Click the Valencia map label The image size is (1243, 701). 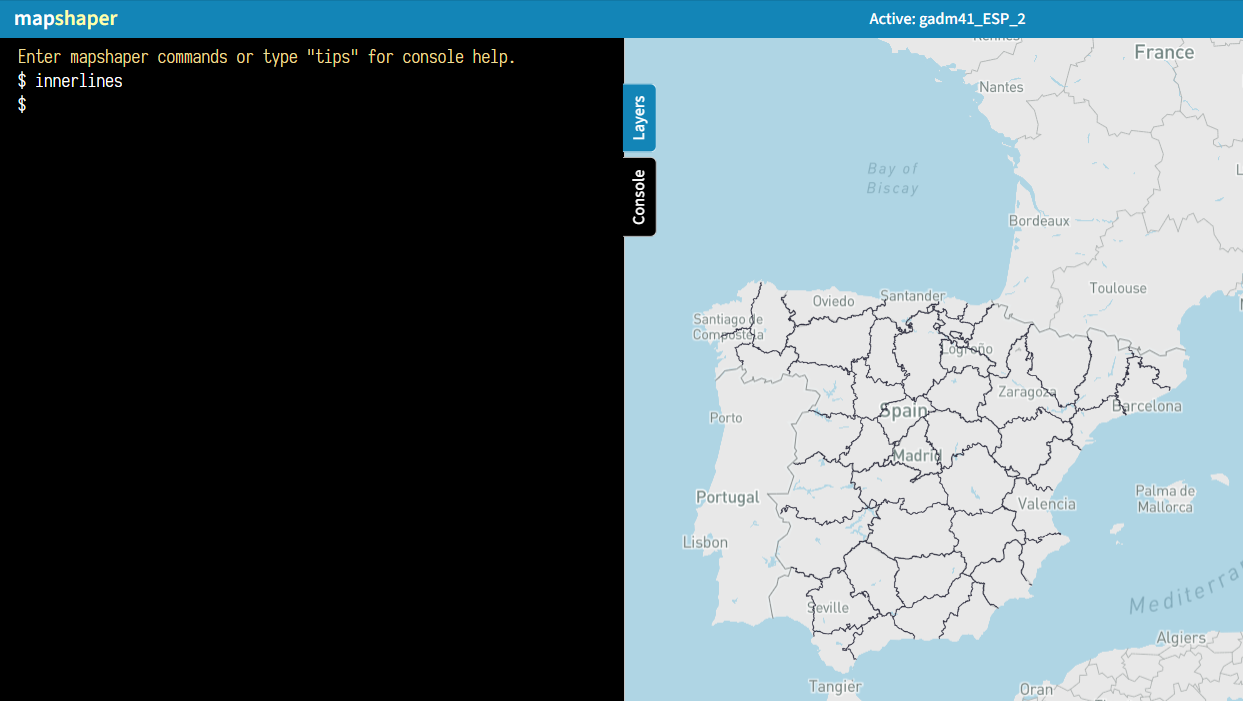click(1047, 504)
